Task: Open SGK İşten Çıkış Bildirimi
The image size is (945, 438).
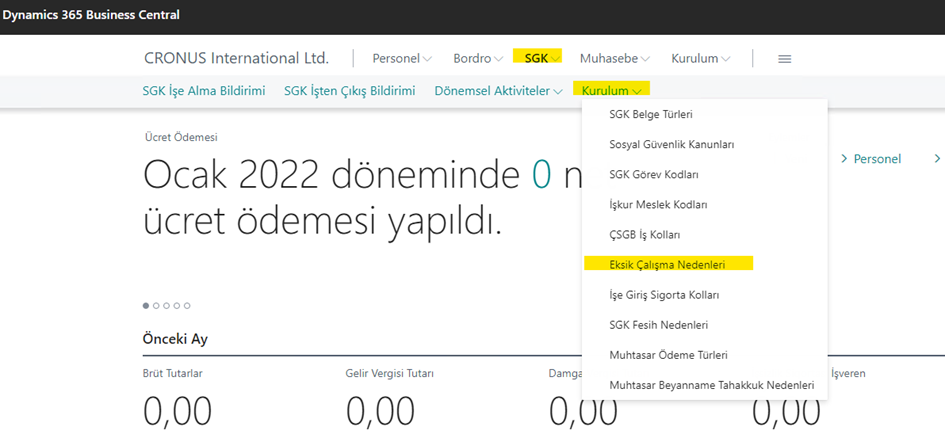Action: click(350, 91)
